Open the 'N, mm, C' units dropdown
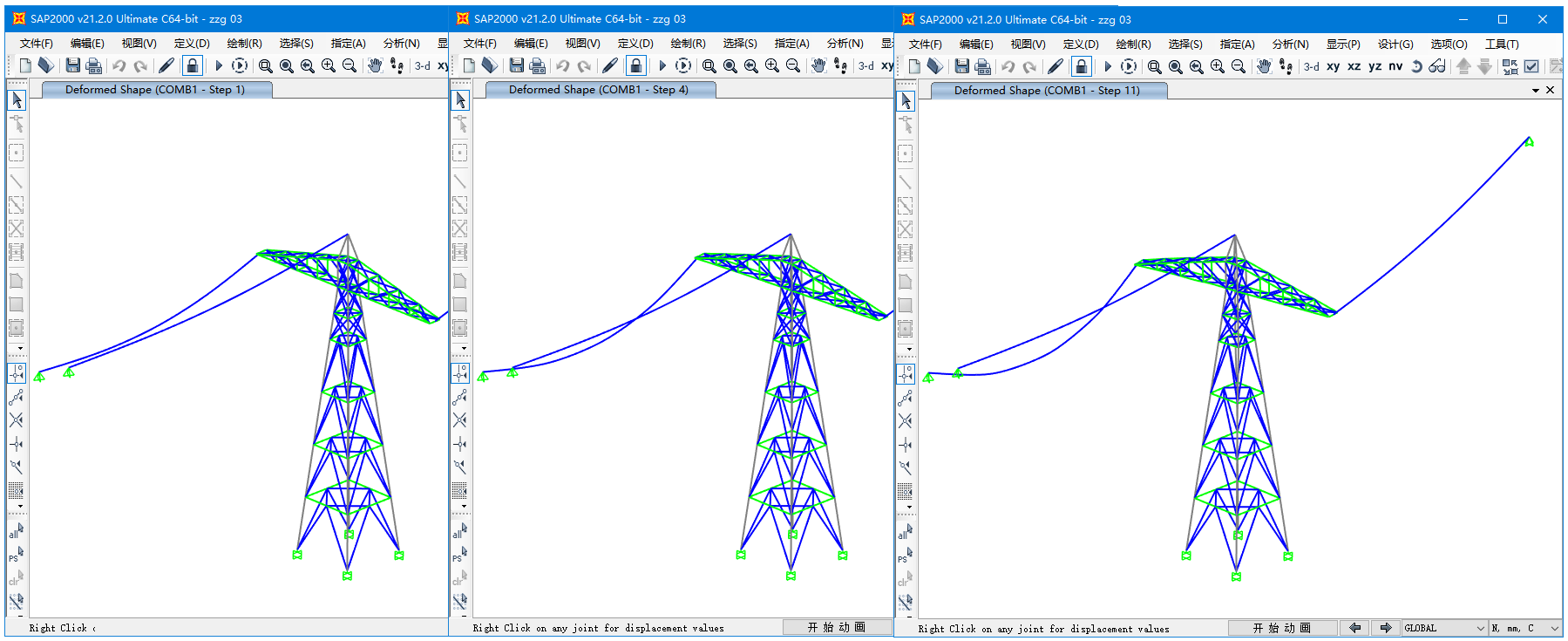Viewport: 1568px width, 641px height. click(1524, 628)
